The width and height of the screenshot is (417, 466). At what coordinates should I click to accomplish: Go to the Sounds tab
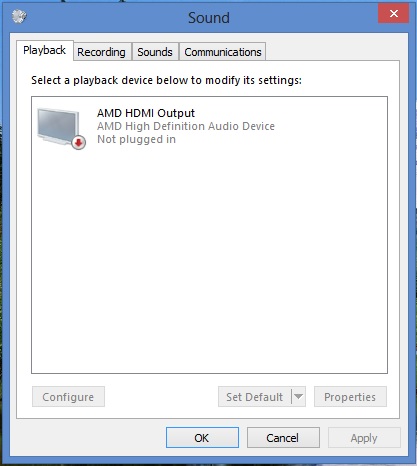[x=155, y=52]
